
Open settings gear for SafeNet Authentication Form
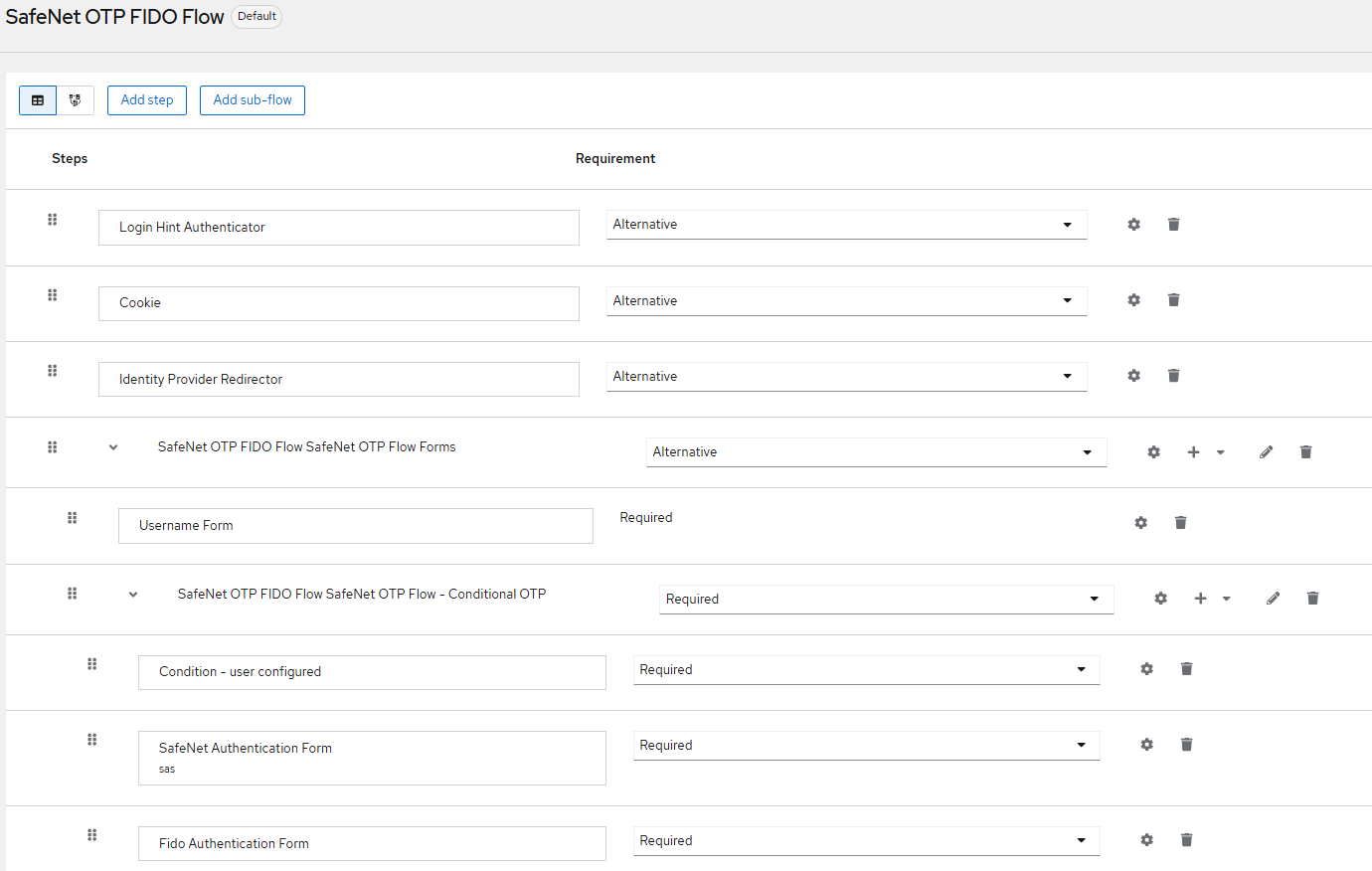pos(1146,745)
